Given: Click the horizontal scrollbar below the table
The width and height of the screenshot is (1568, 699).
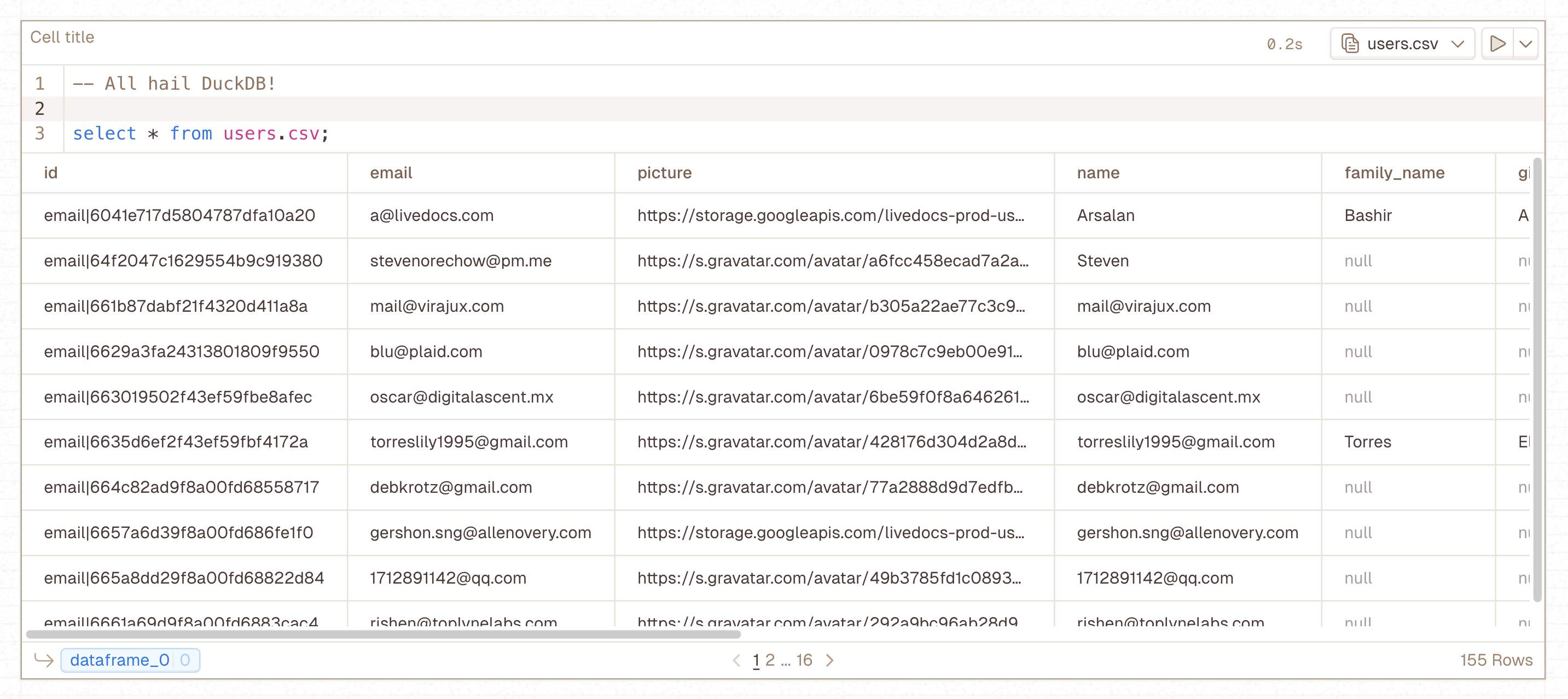Looking at the screenshot, I should (x=384, y=633).
